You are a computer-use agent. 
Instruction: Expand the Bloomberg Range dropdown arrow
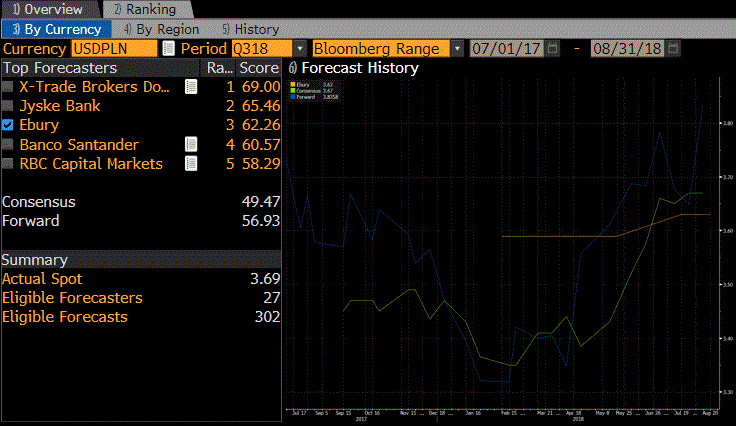tap(457, 48)
